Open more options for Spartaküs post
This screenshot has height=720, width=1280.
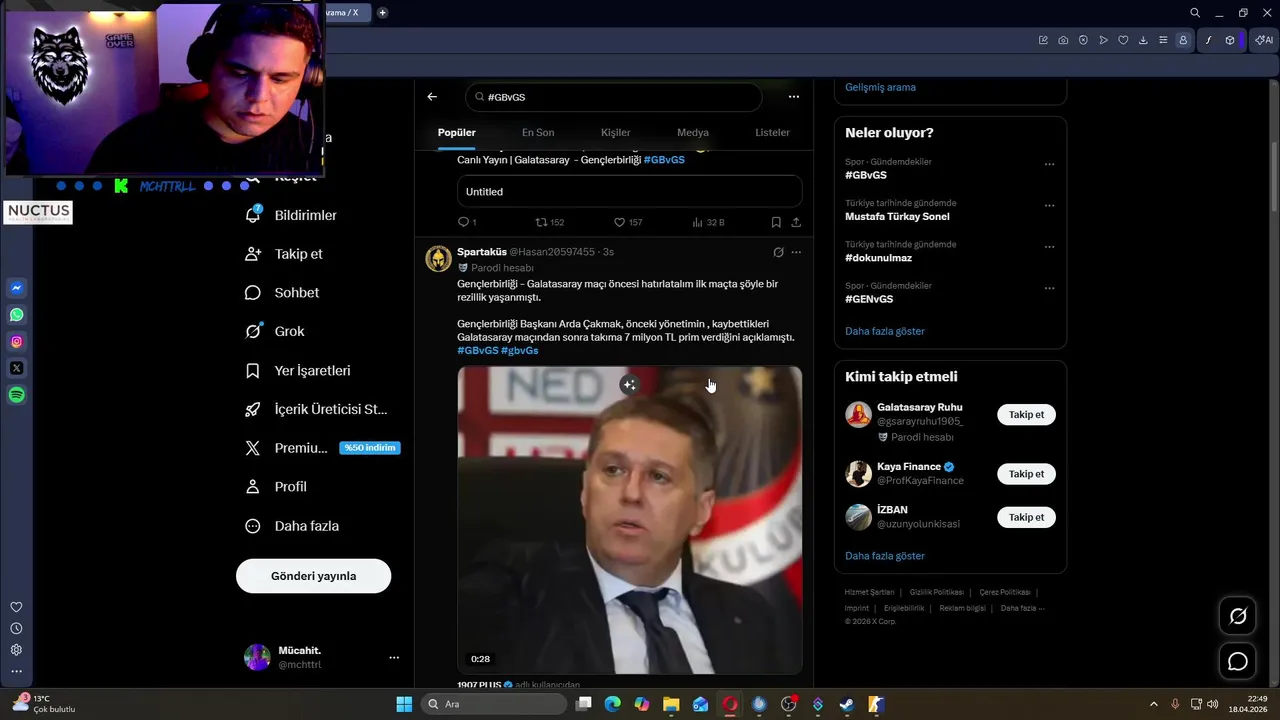[796, 252]
